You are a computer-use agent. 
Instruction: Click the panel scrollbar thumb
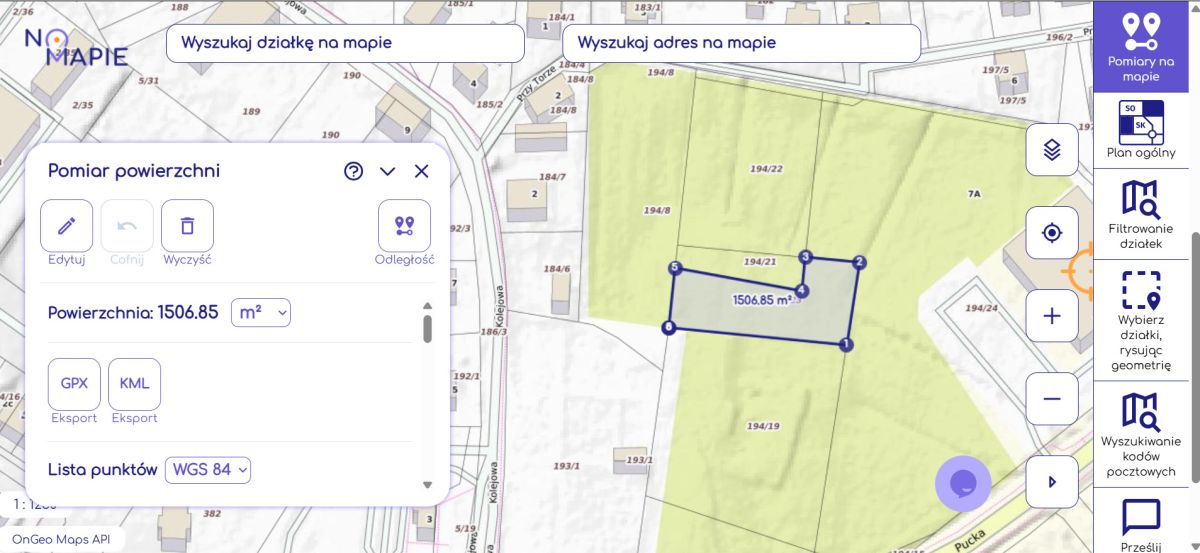pos(428,328)
